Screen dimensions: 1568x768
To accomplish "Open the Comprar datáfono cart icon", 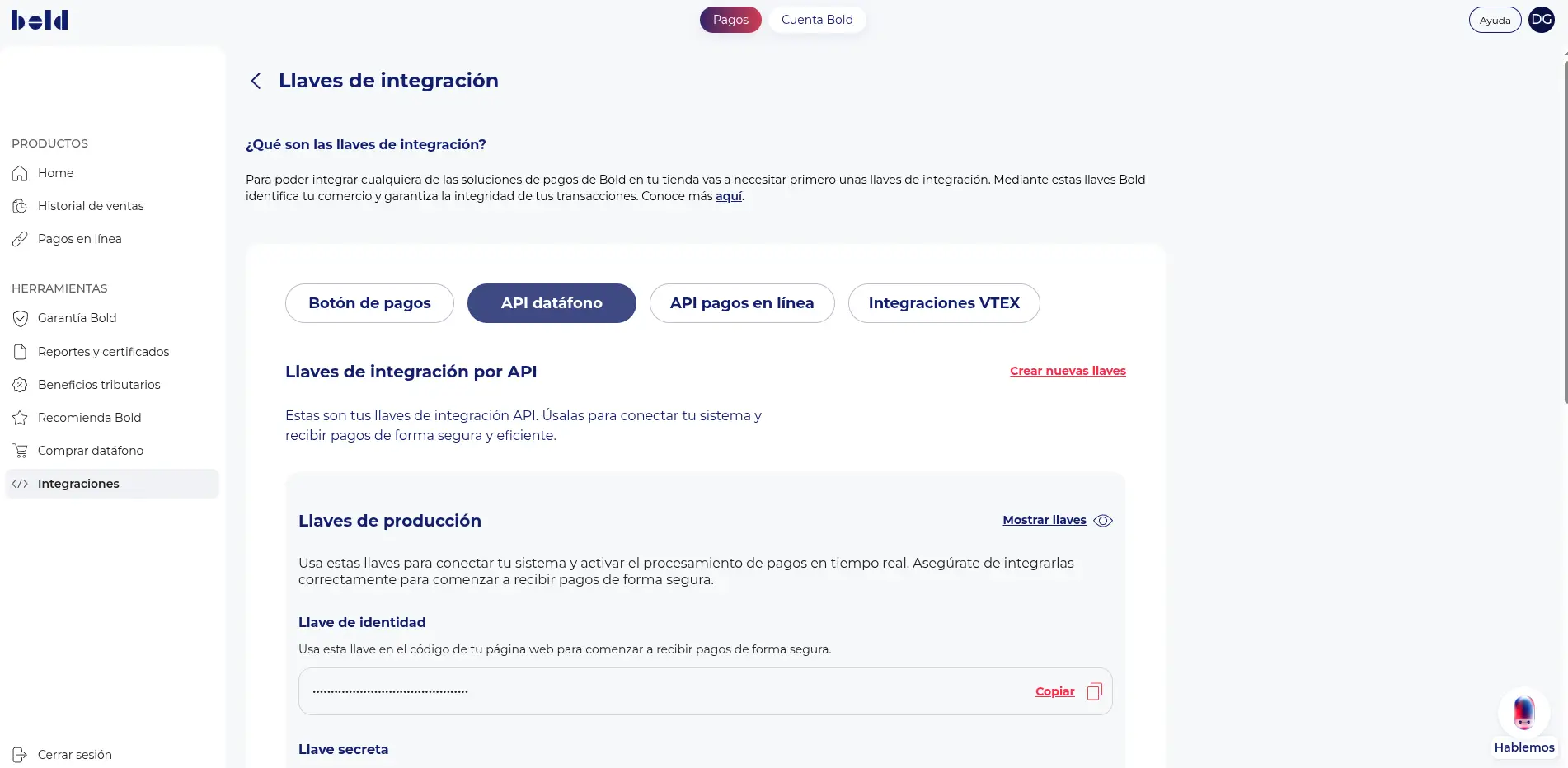I will coord(21,451).
